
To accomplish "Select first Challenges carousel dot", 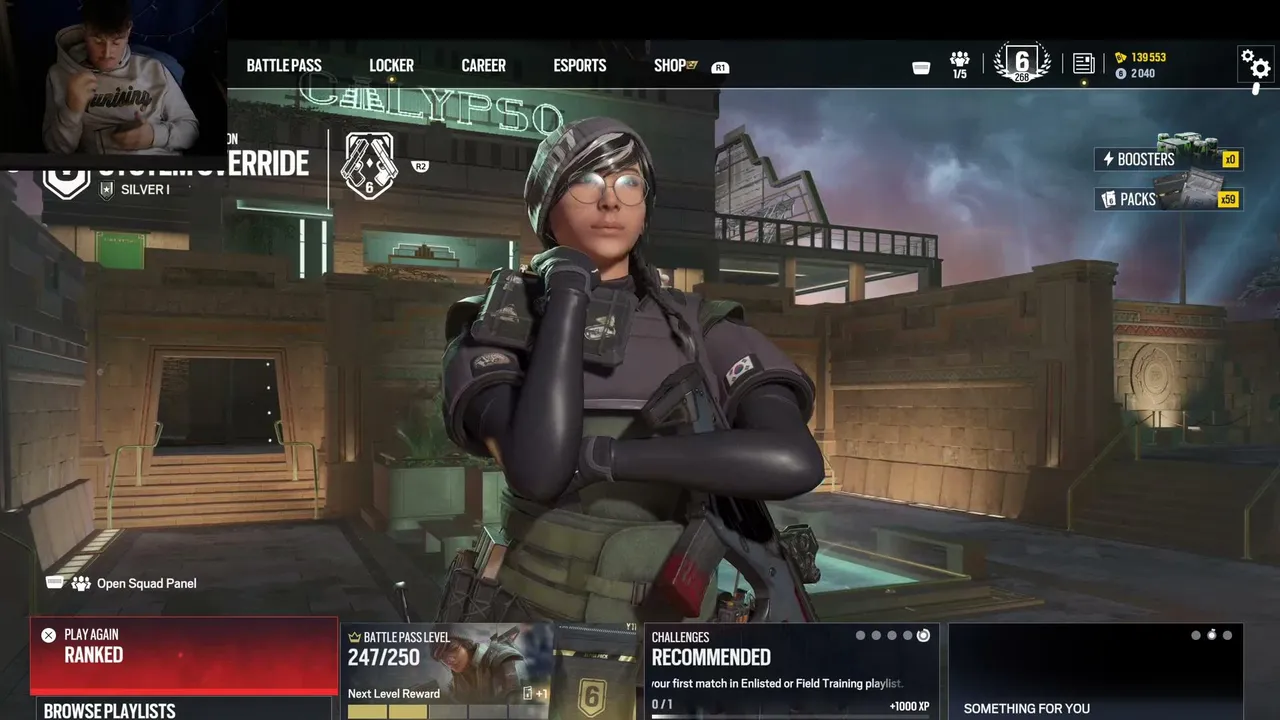I will coord(861,635).
